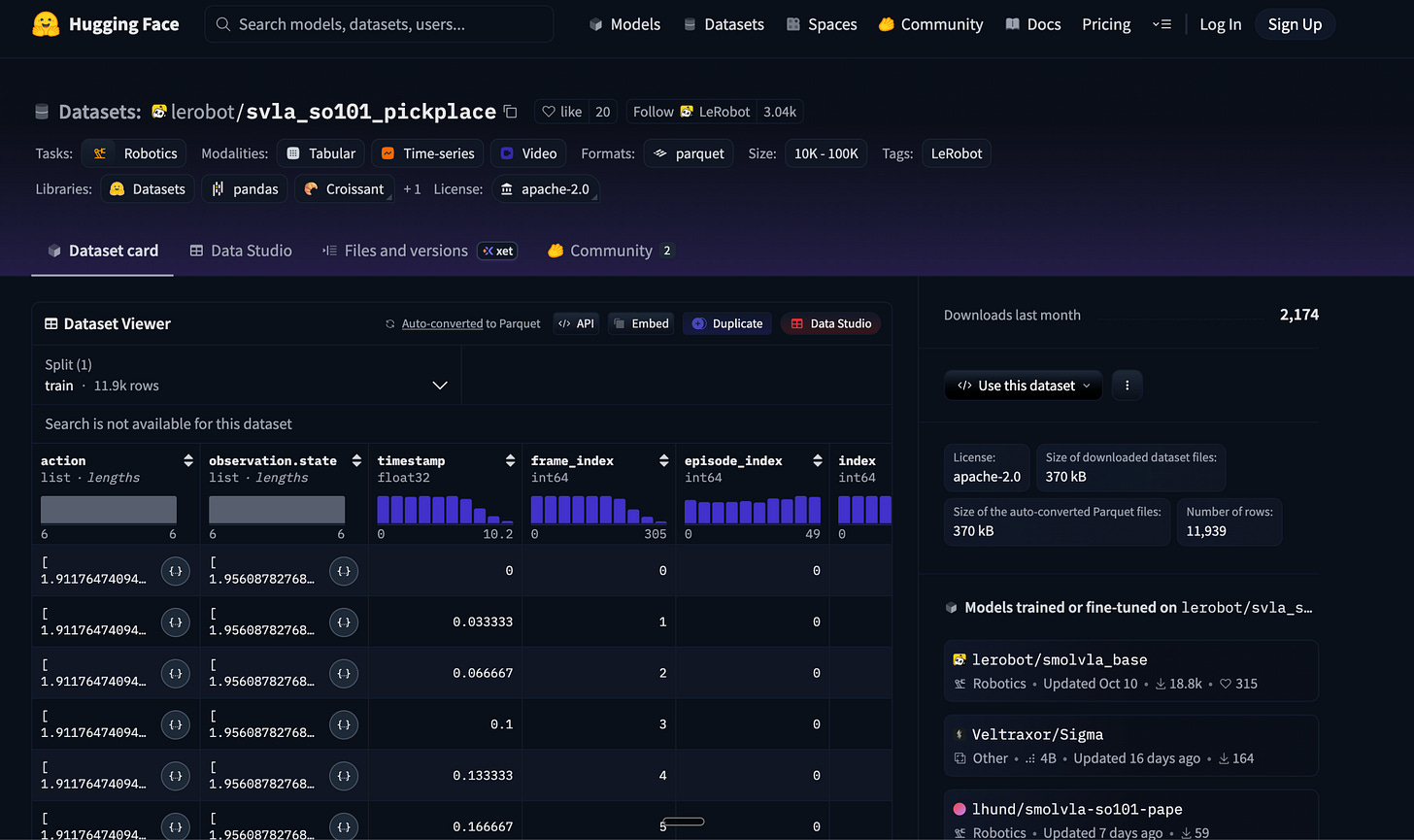Open the lhund/smolvla-so101-pape model

[x=1131, y=815]
